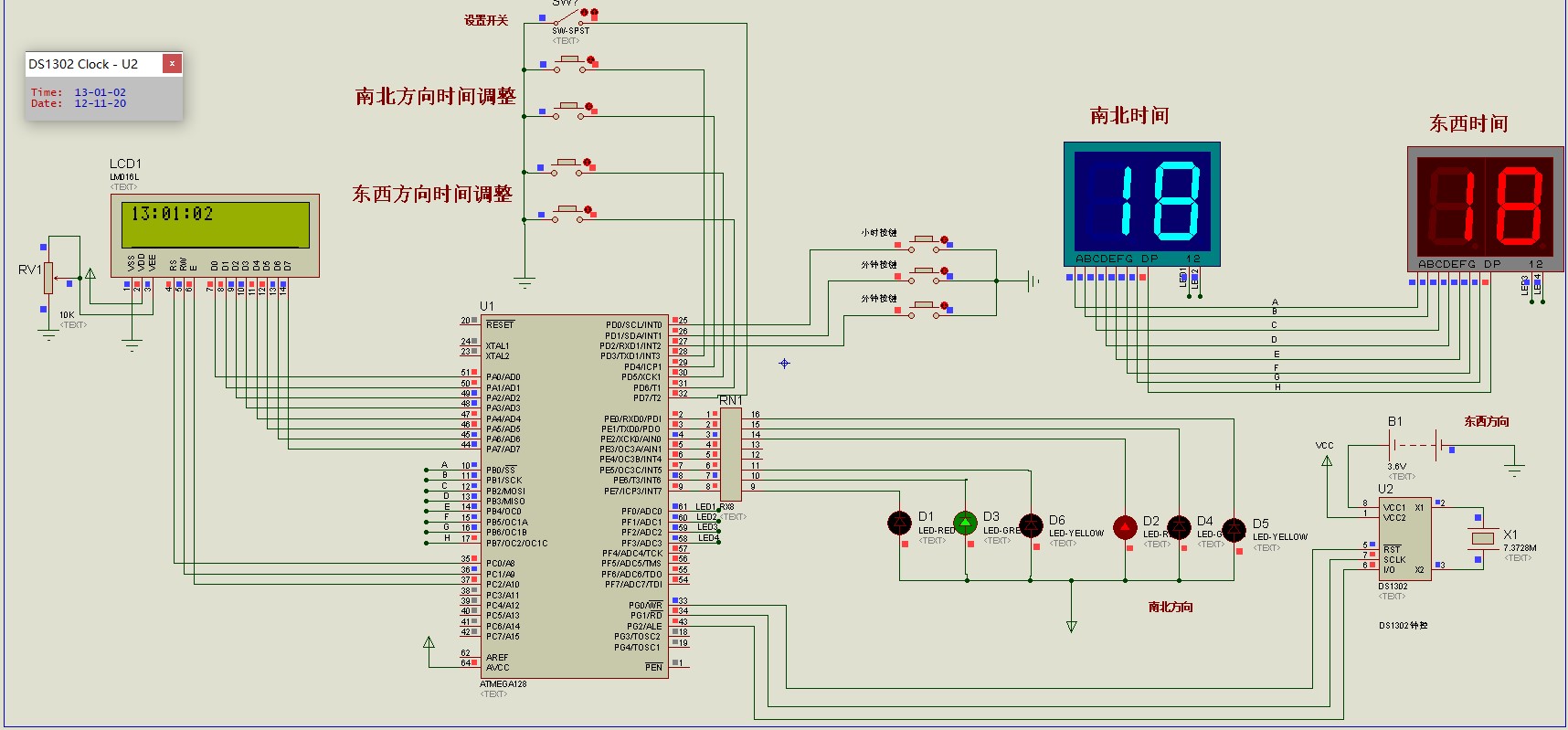Select the U1 ATMEGA128 microcontroller body
Image resolution: width=1568 pixels, height=730 pixels.
coord(575,498)
